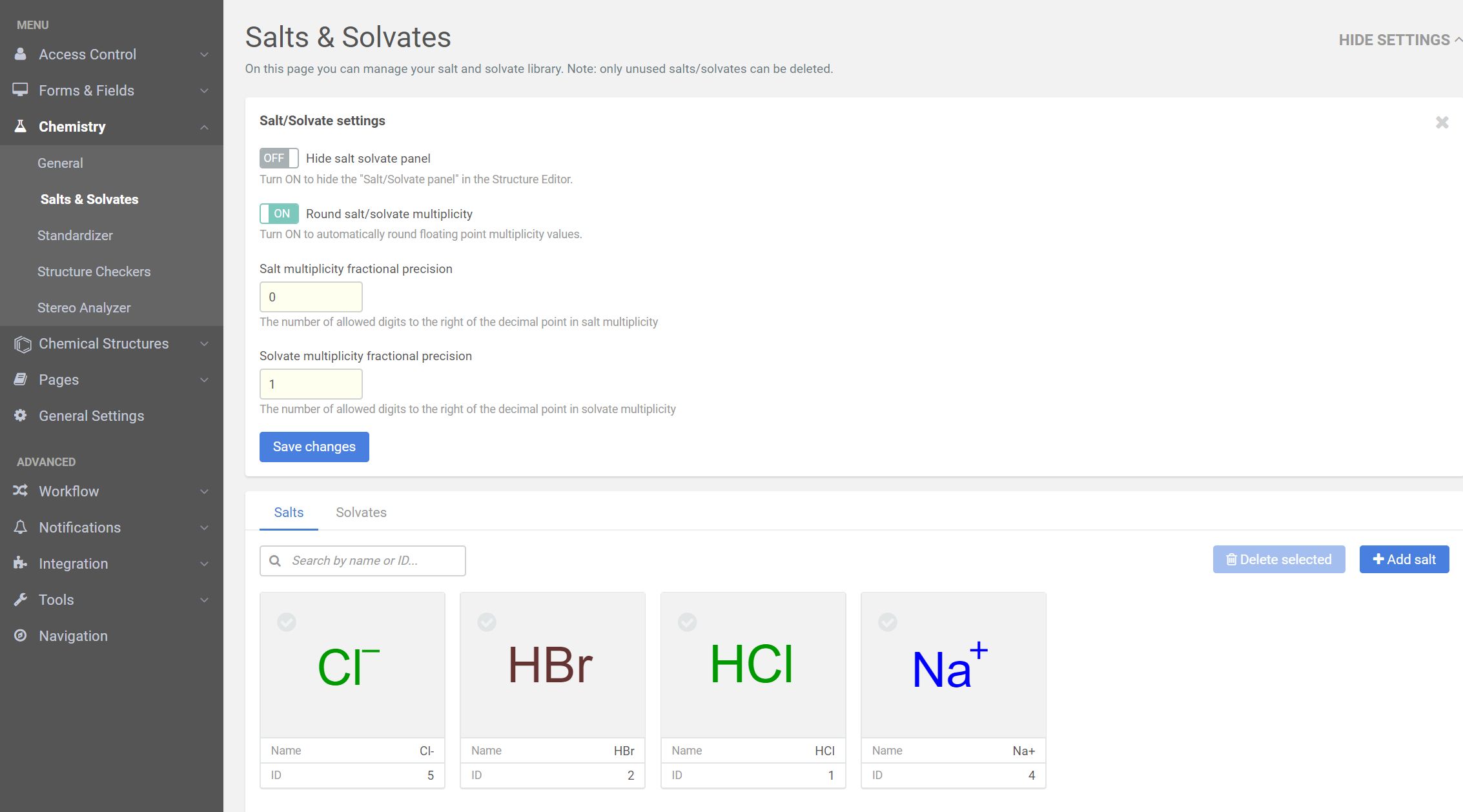
Task: Switch to the Solvates tab
Action: [x=361, y=513]
